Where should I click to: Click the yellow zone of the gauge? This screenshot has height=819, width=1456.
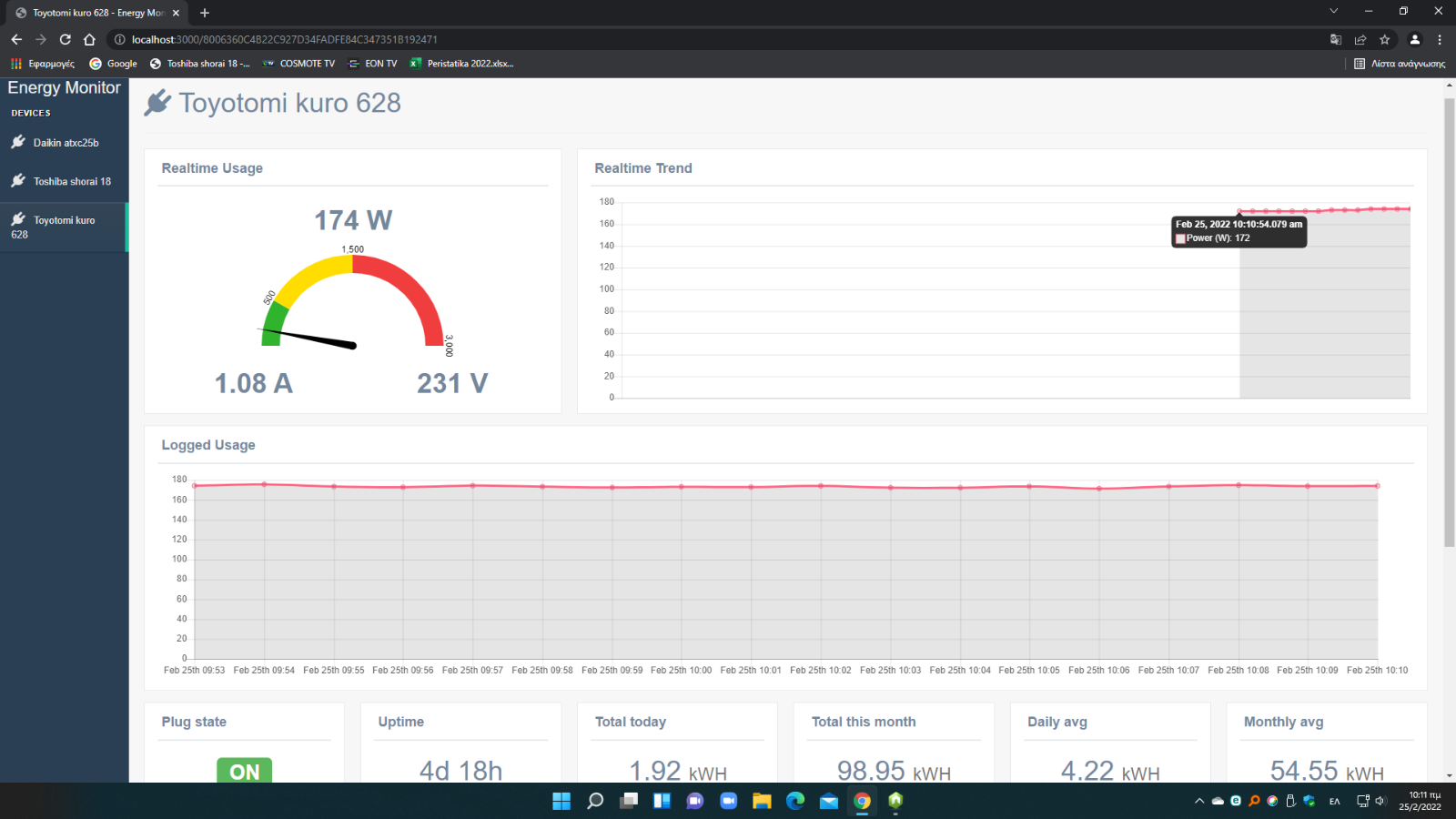pyautogui.click(x=311, y=278)
